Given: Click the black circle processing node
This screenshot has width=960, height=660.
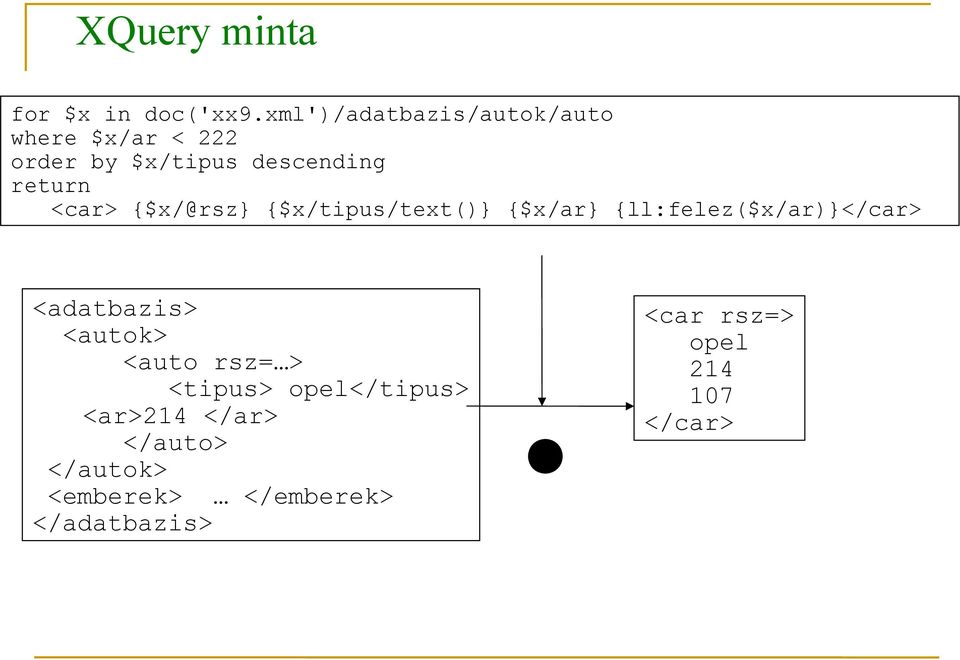Looking at the screenshot, I should pos(545,456).
